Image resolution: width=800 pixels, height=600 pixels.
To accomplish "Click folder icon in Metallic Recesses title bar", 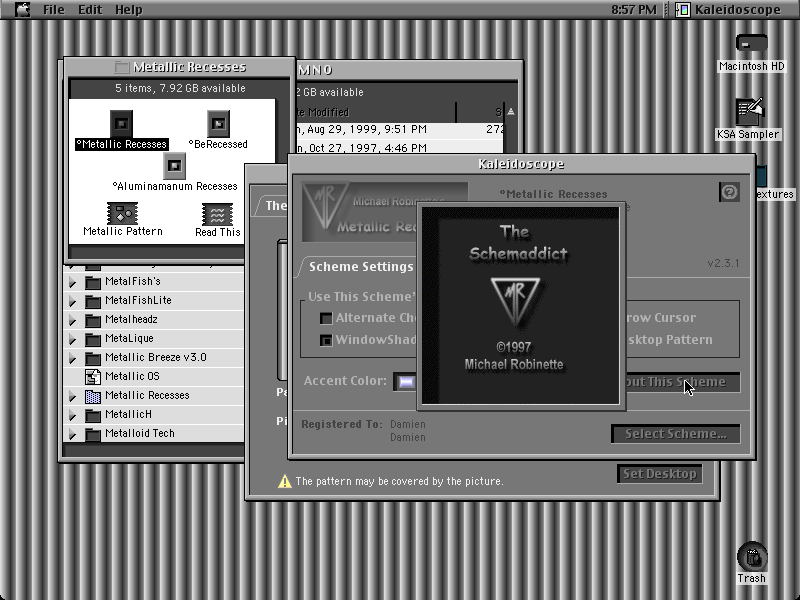I will tap(121, 67).
